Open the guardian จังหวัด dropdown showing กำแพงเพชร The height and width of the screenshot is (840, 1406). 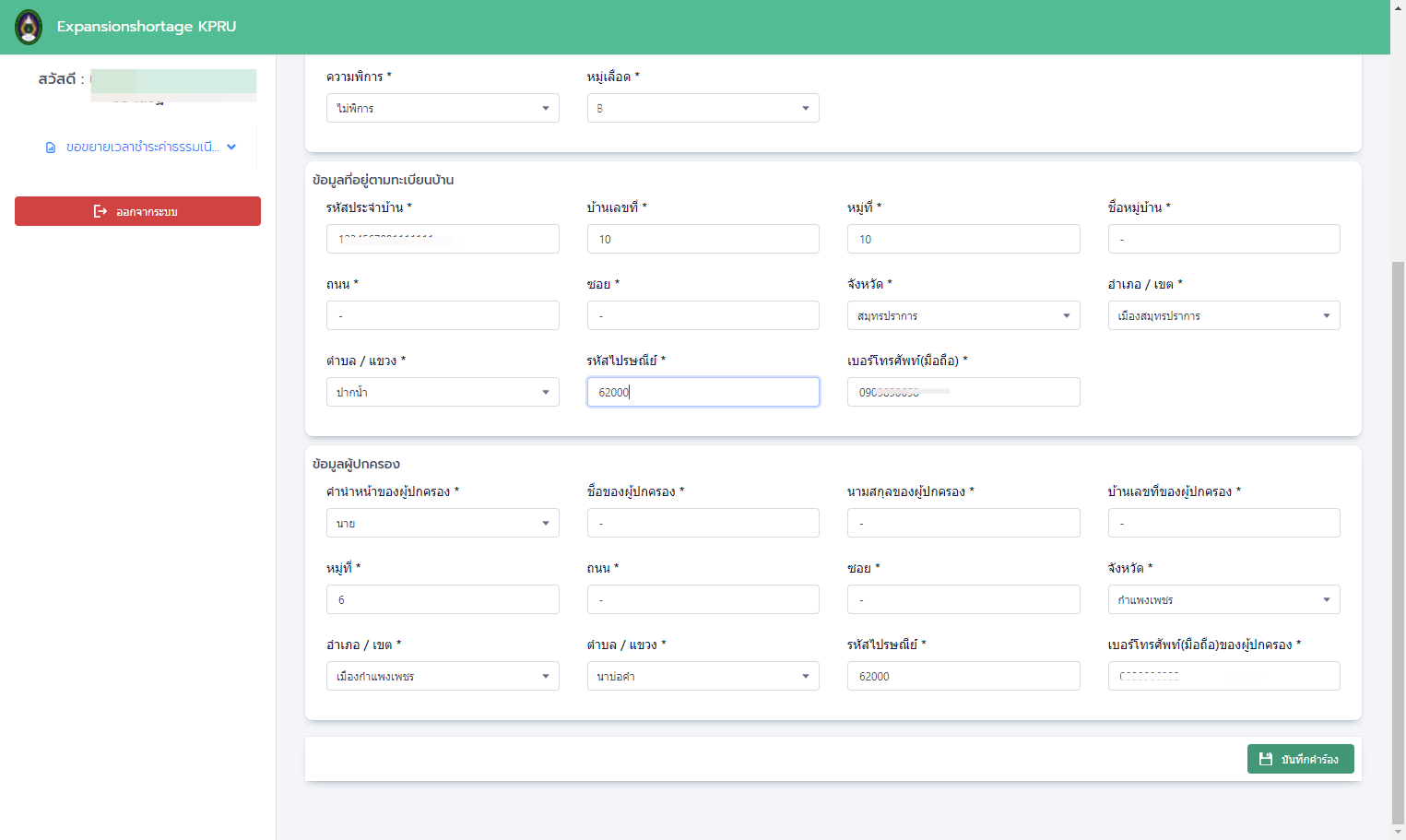coord(1223,599)
